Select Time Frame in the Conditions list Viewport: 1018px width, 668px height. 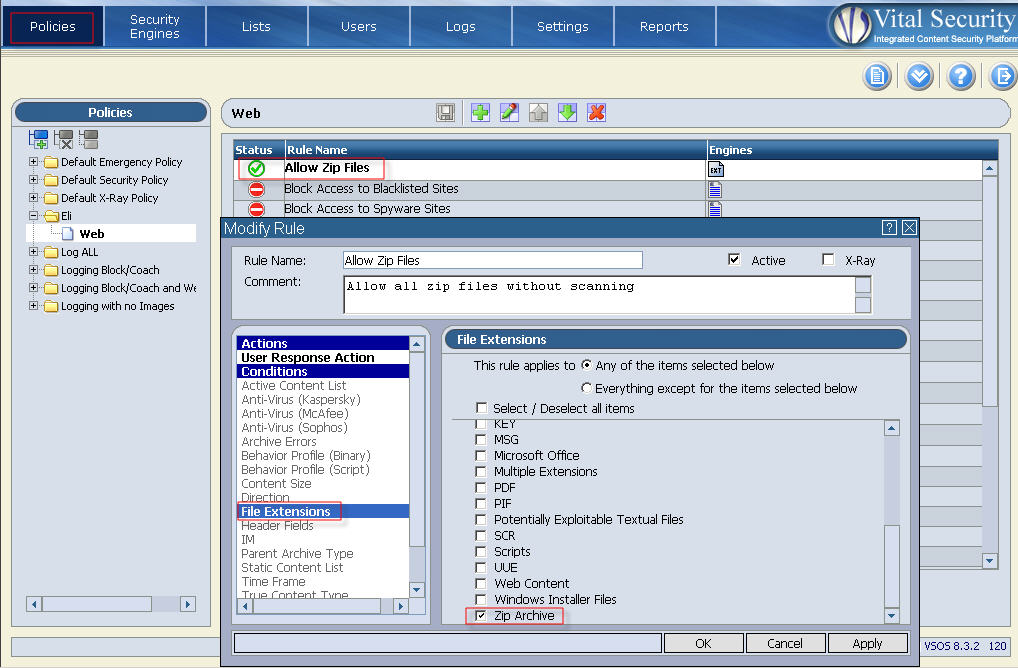(x=273, y=581)
